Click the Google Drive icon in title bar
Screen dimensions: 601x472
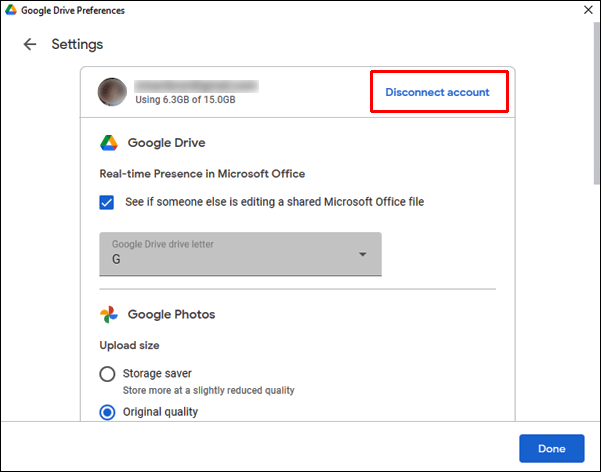pos(11,11)
